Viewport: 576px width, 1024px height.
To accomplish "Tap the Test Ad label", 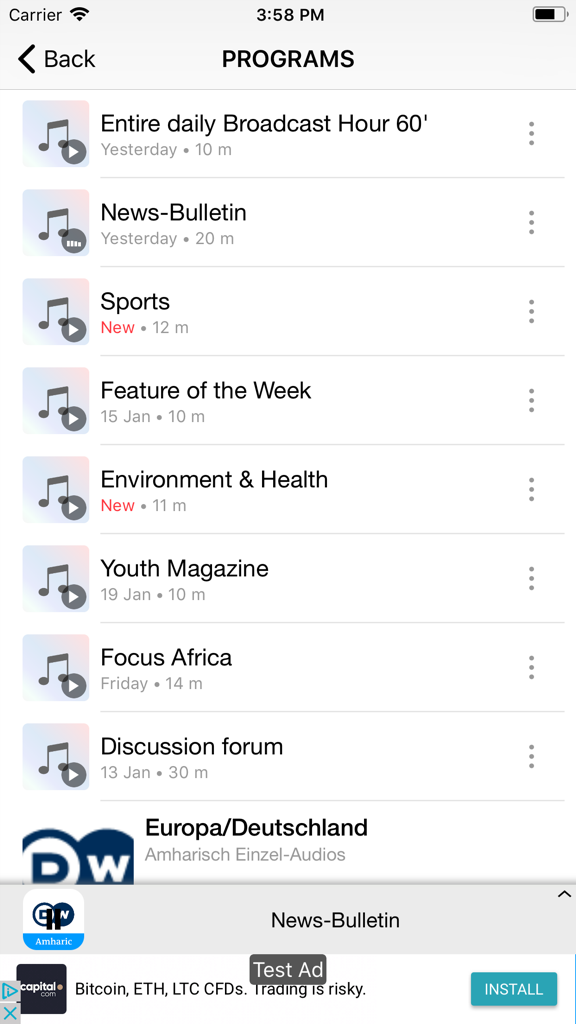I will pos(288,969).
